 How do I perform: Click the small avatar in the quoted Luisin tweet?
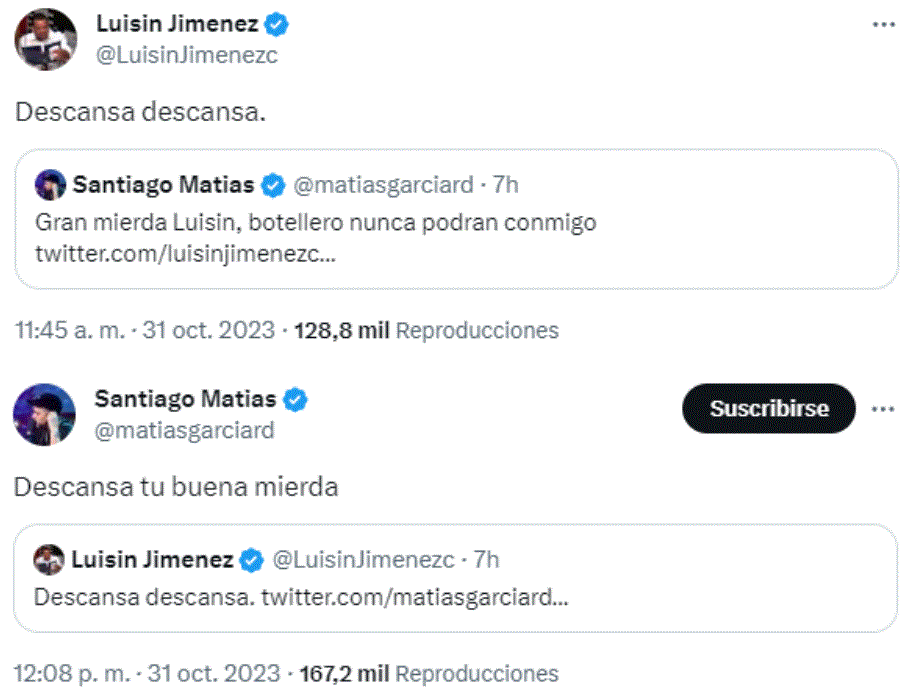(x=50, y=560)
